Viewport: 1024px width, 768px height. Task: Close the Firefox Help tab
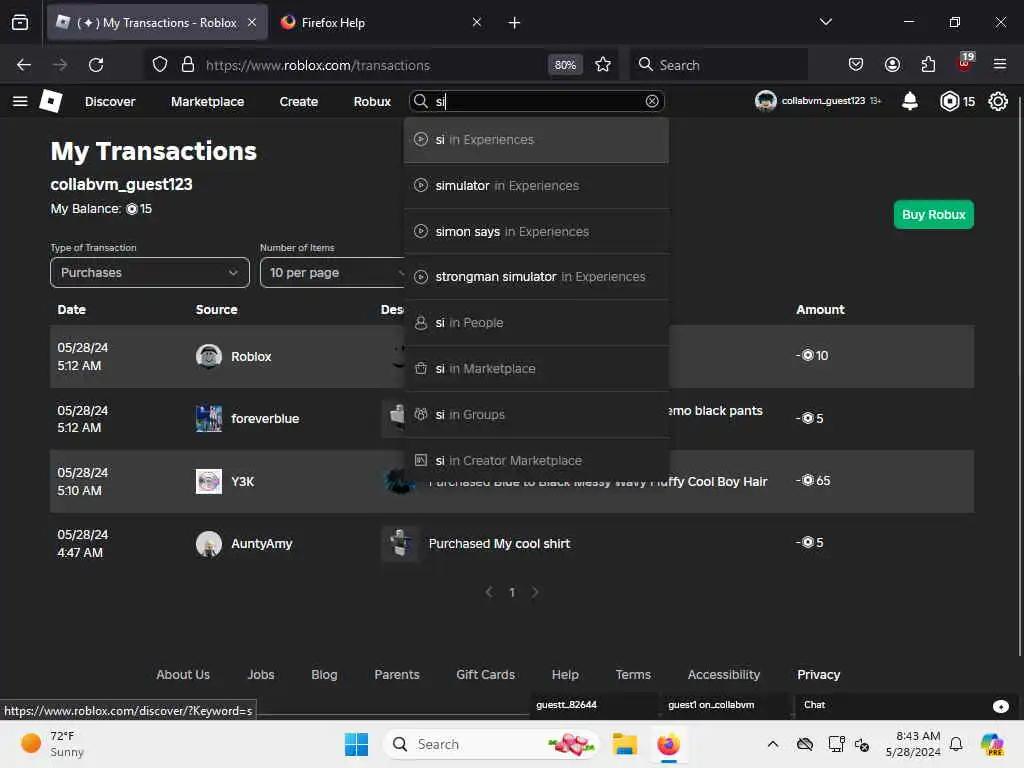pyautogui.click(x=477, y=22)
